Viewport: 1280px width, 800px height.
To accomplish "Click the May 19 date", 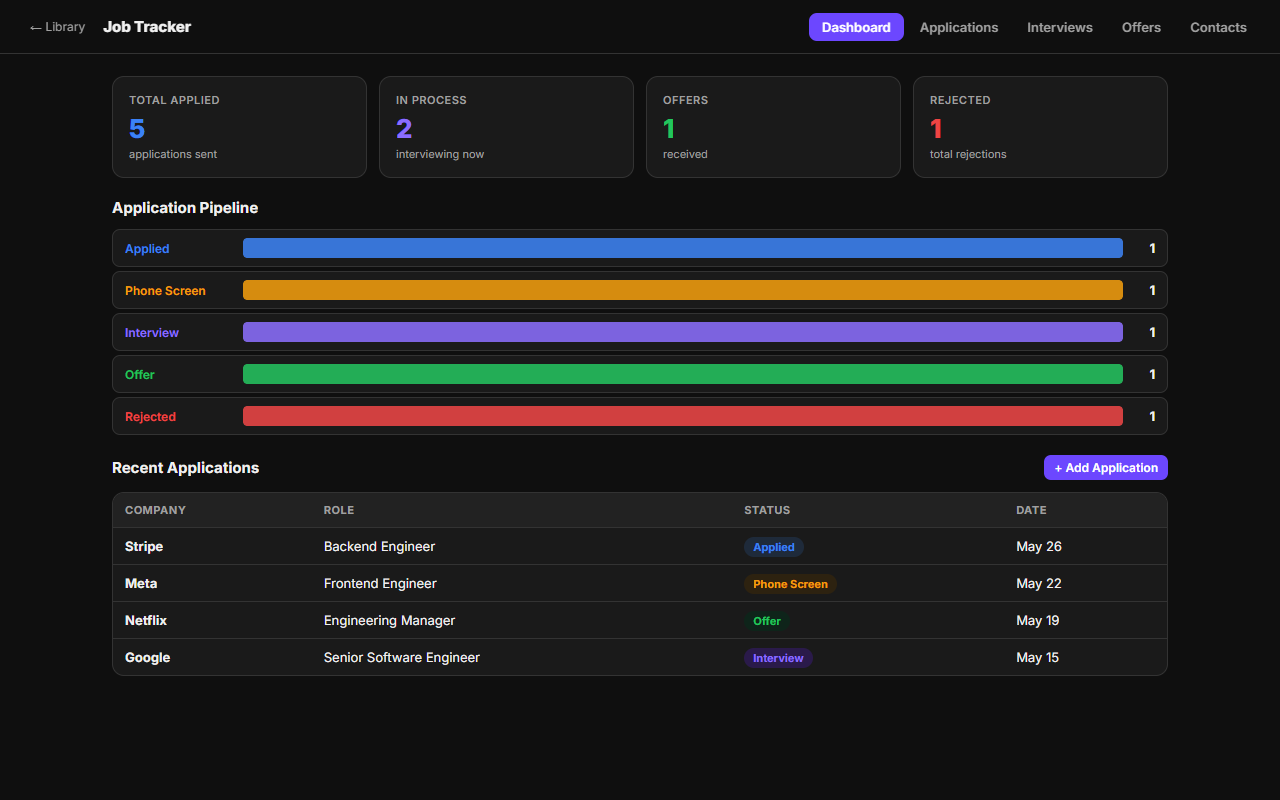I will point(1038,621).
